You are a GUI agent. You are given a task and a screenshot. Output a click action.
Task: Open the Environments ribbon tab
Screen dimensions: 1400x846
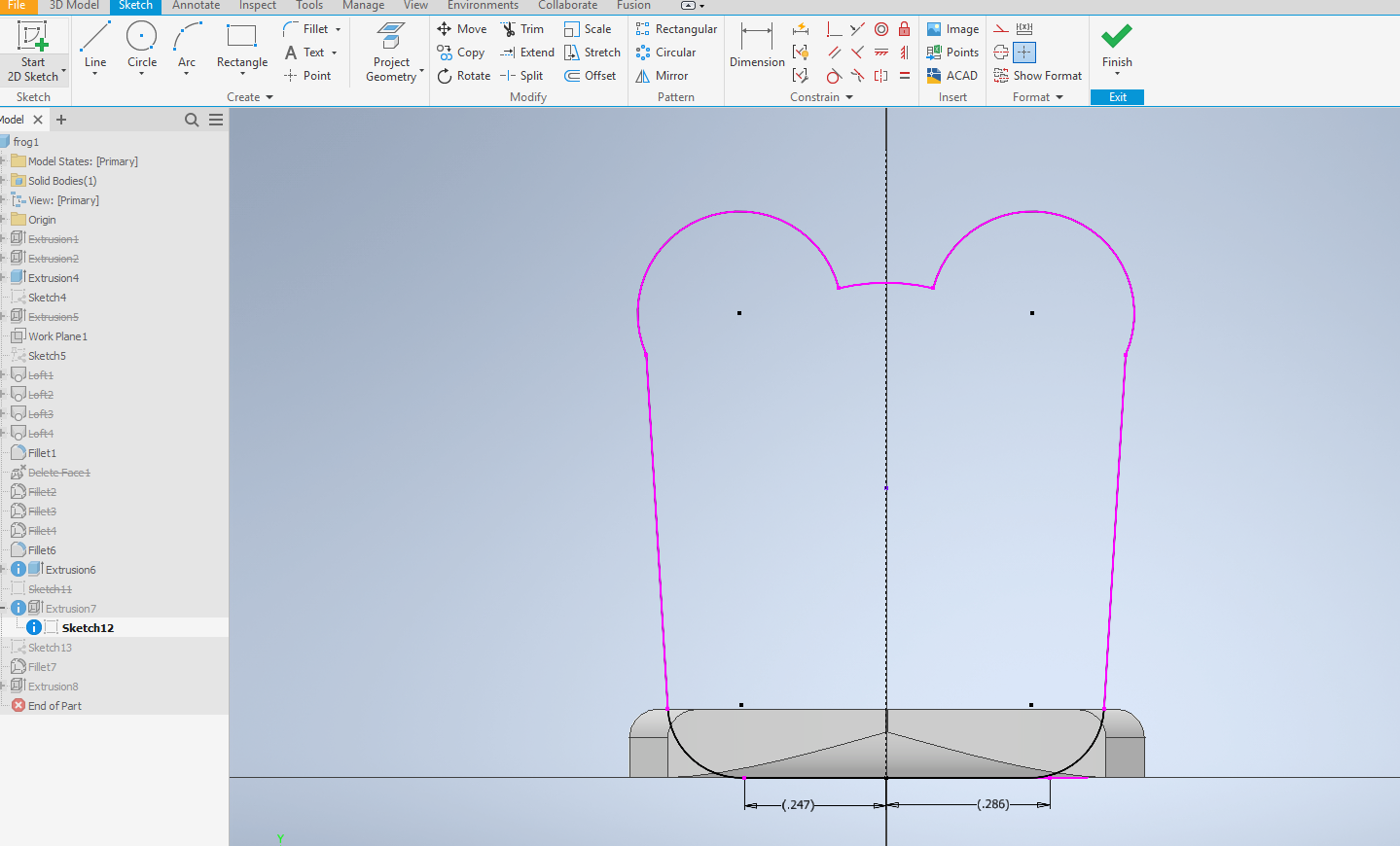[483, 6]
